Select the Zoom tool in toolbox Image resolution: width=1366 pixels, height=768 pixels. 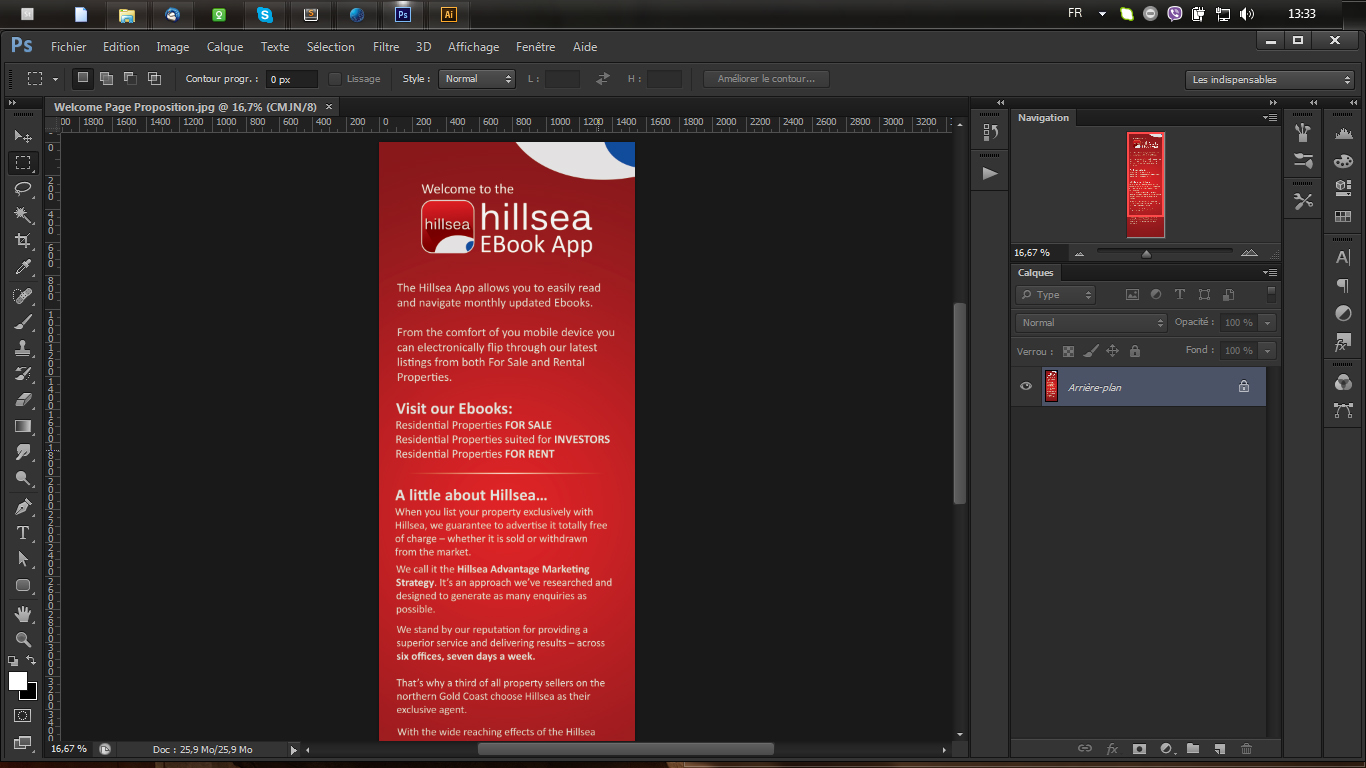(23, 639)
